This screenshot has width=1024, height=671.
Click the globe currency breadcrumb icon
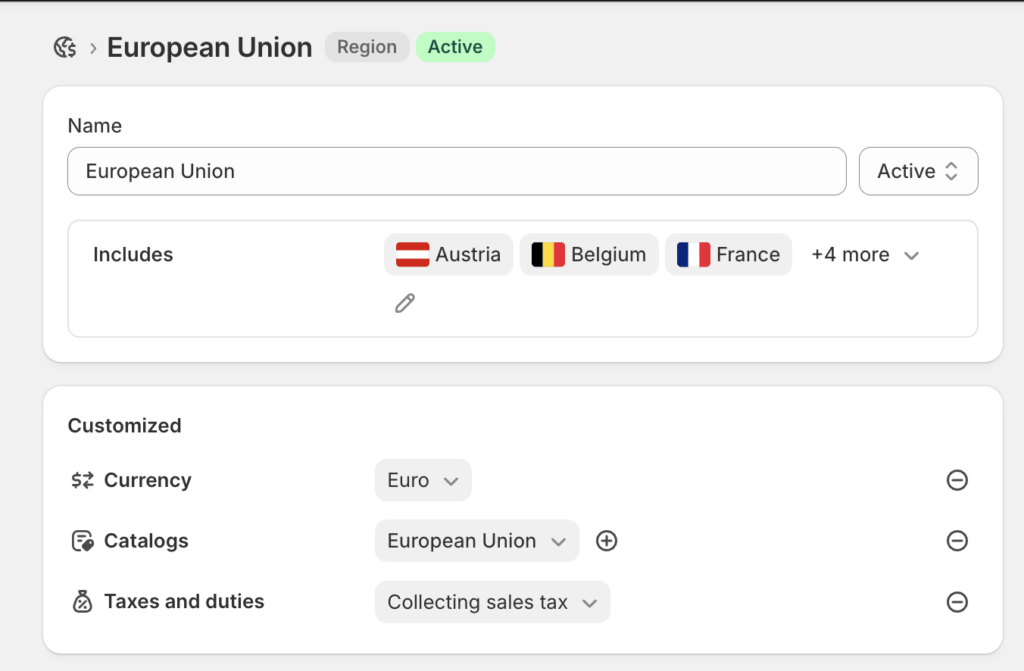pos(63,46)
